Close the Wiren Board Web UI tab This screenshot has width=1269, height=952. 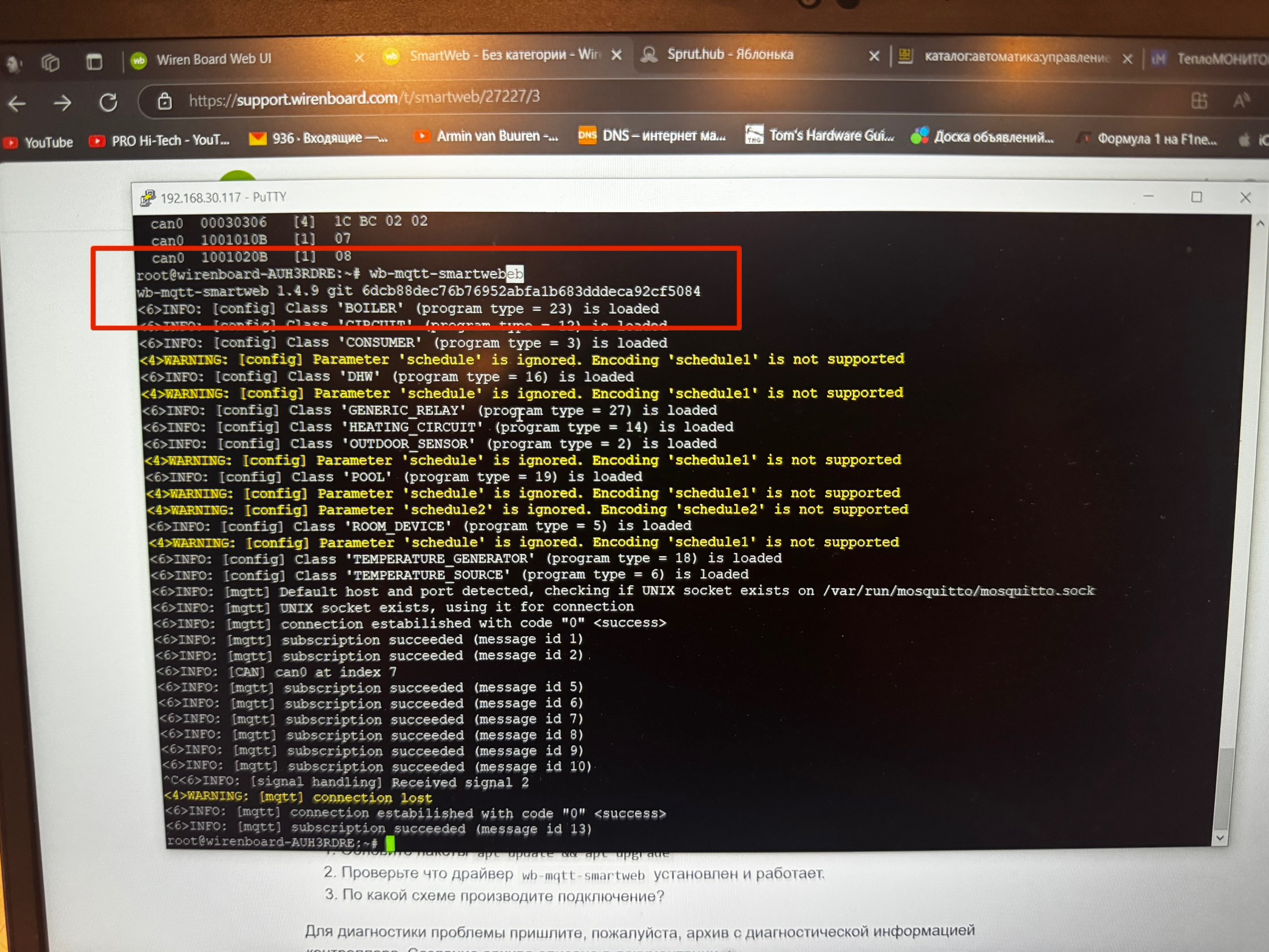pyautogui.click(x=359, y=58)
